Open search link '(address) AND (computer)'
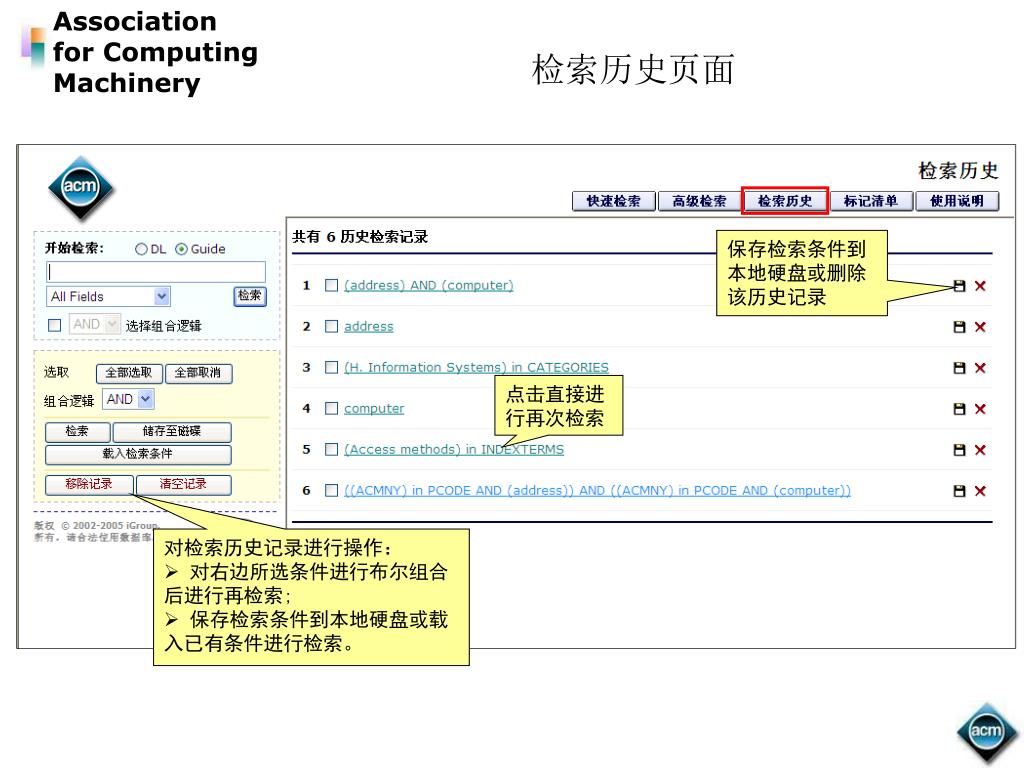 pos(428,285)
